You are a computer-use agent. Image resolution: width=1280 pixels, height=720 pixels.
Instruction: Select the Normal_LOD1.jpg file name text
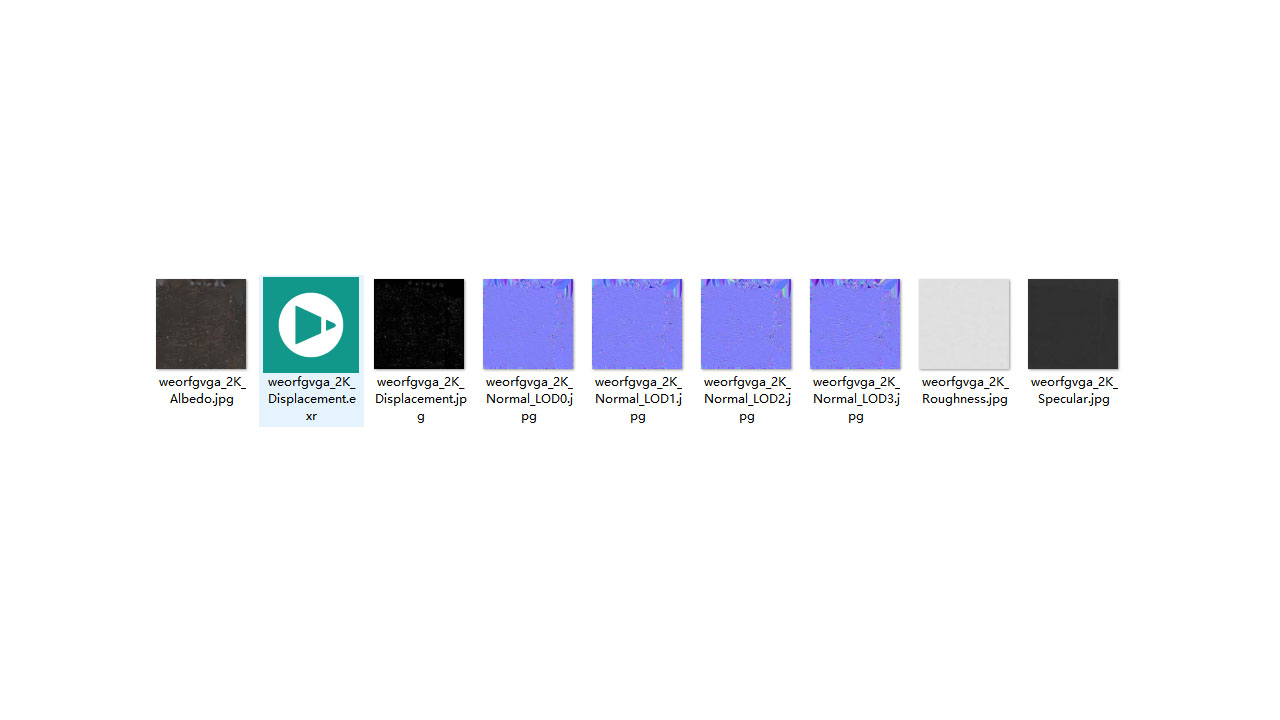638,398
